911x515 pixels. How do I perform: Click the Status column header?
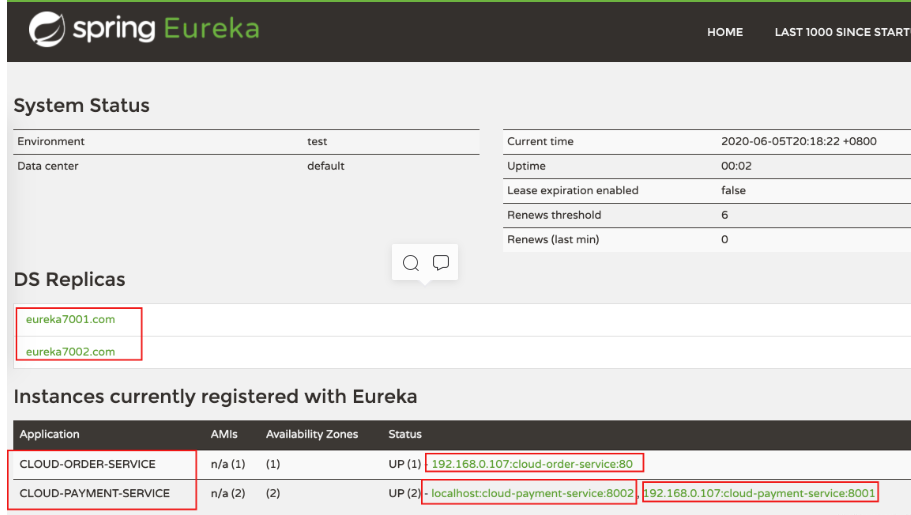(x=405, y=434)
